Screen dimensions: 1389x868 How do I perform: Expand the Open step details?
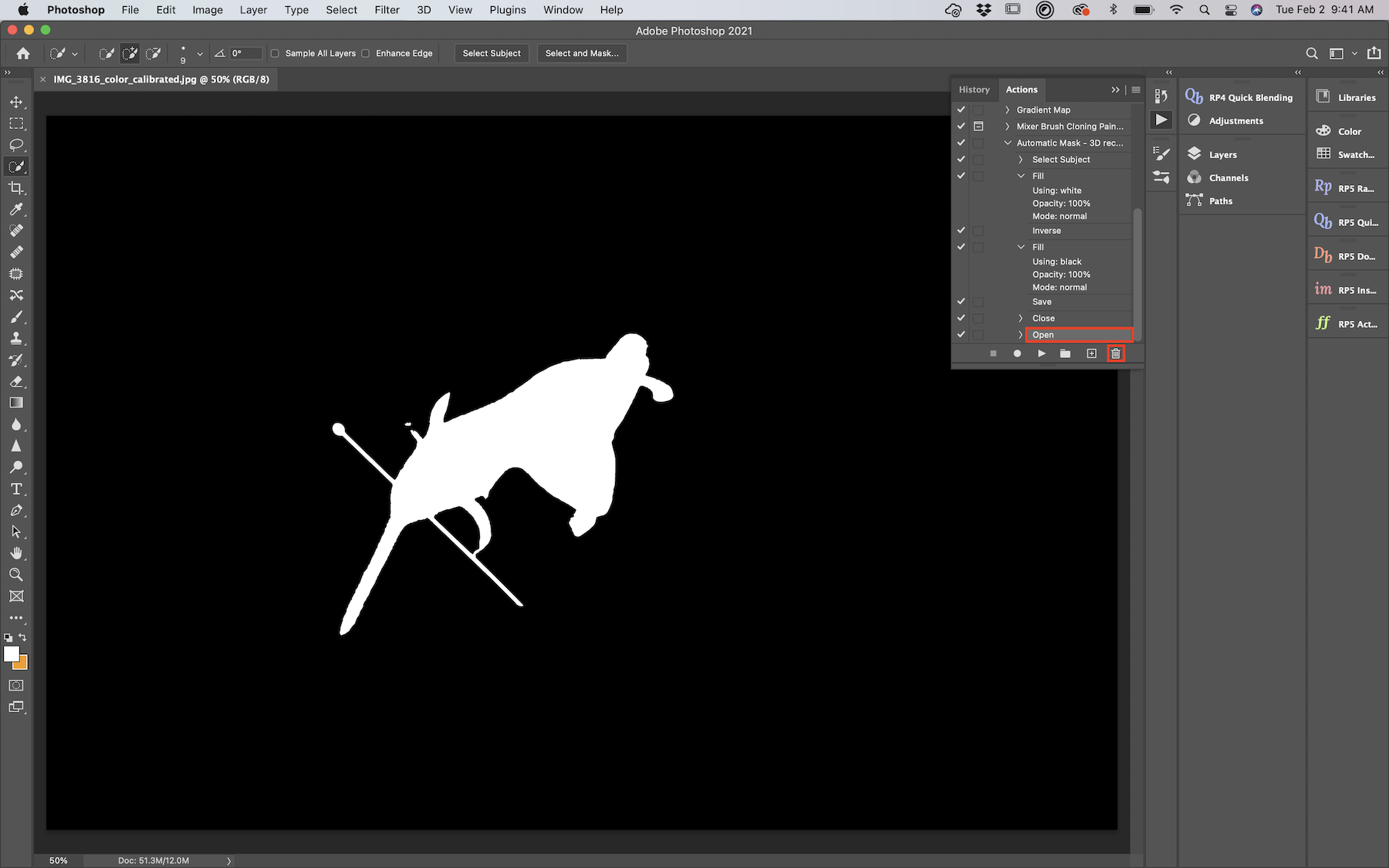coord(1021,335)
